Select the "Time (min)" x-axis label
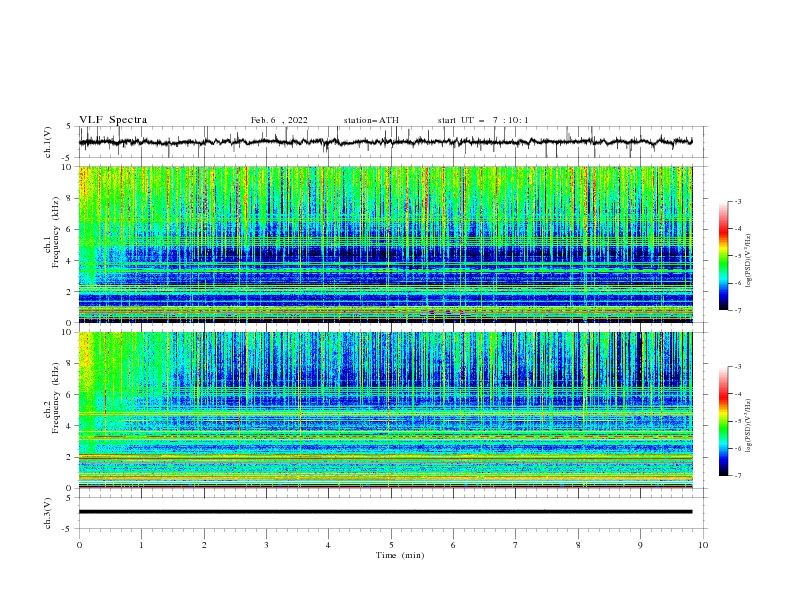The width and height of the screenshot is (792, 612). pos(400,555)
